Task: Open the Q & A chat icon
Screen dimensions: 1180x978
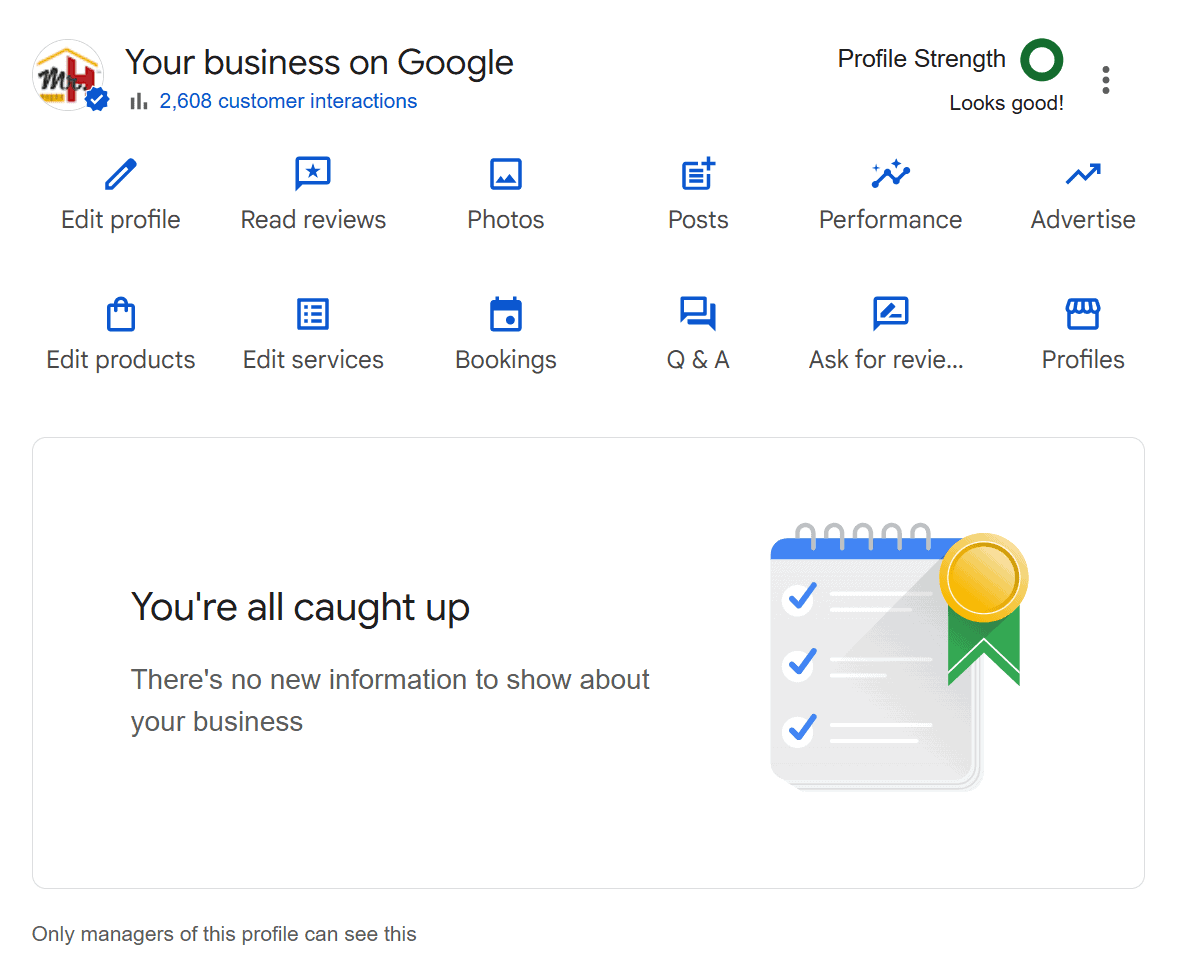Action: 698,314
